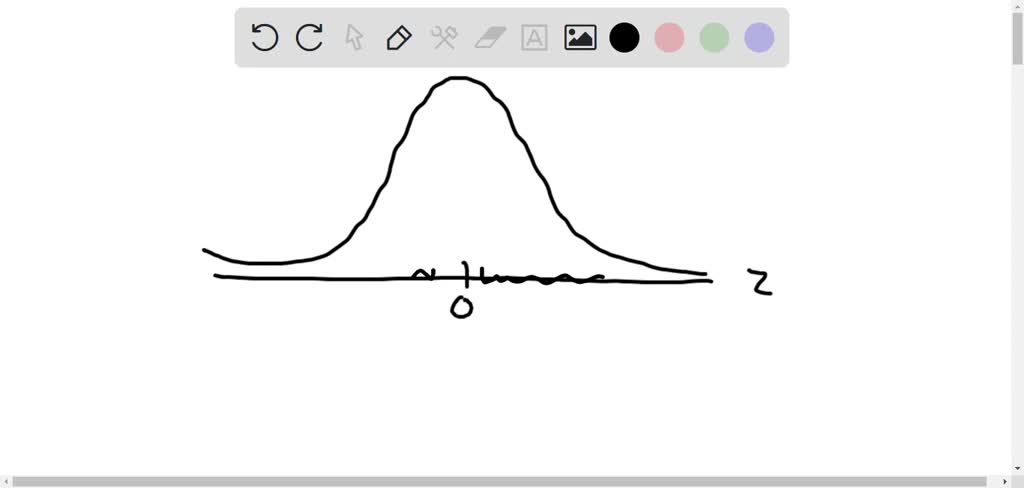The width and height of the screenshot is (1024, 488).
Task: Insert an image with the picture tool
Action: (x=580, y=38)
